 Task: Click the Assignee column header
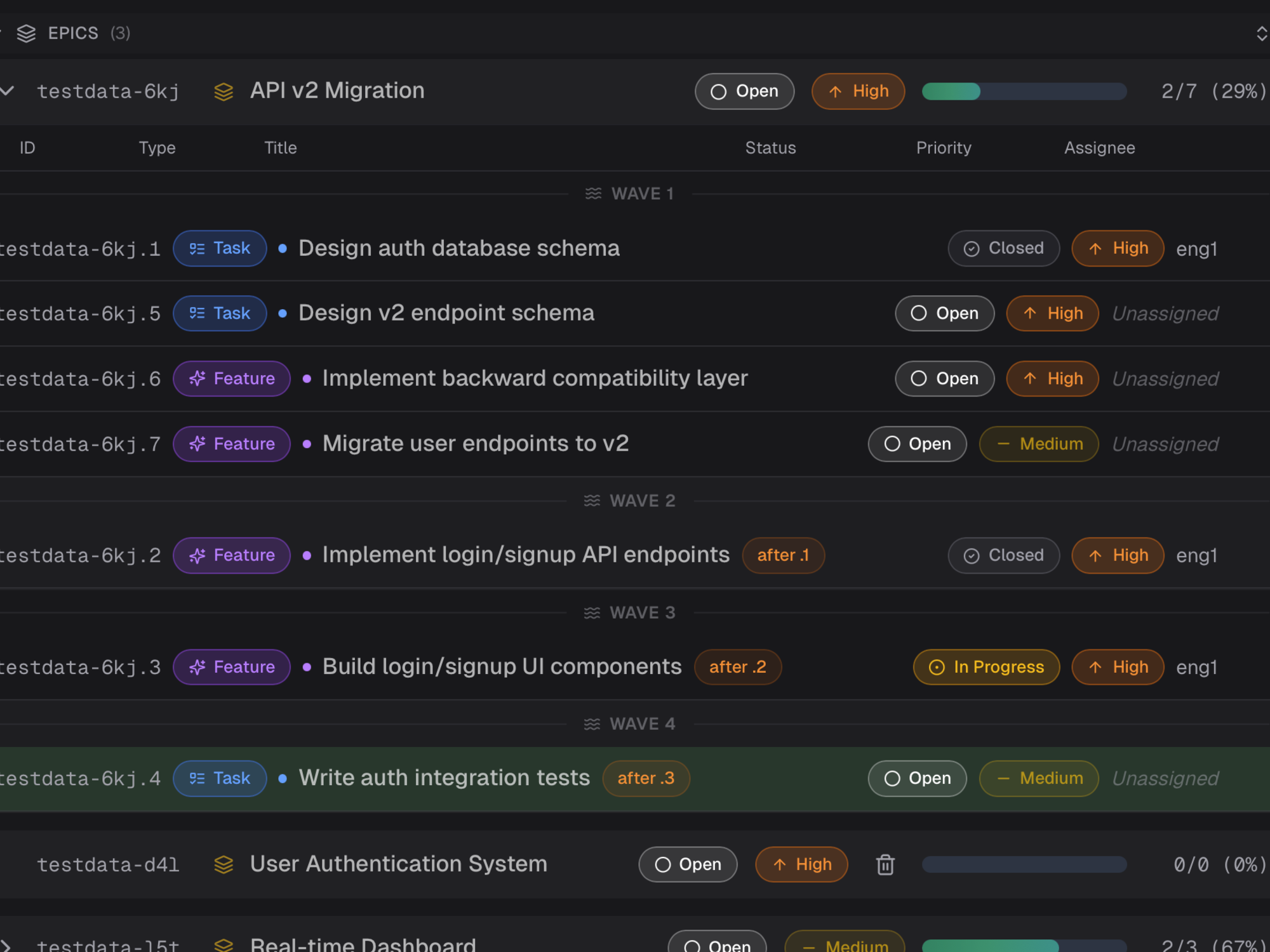coord(1100,147)
